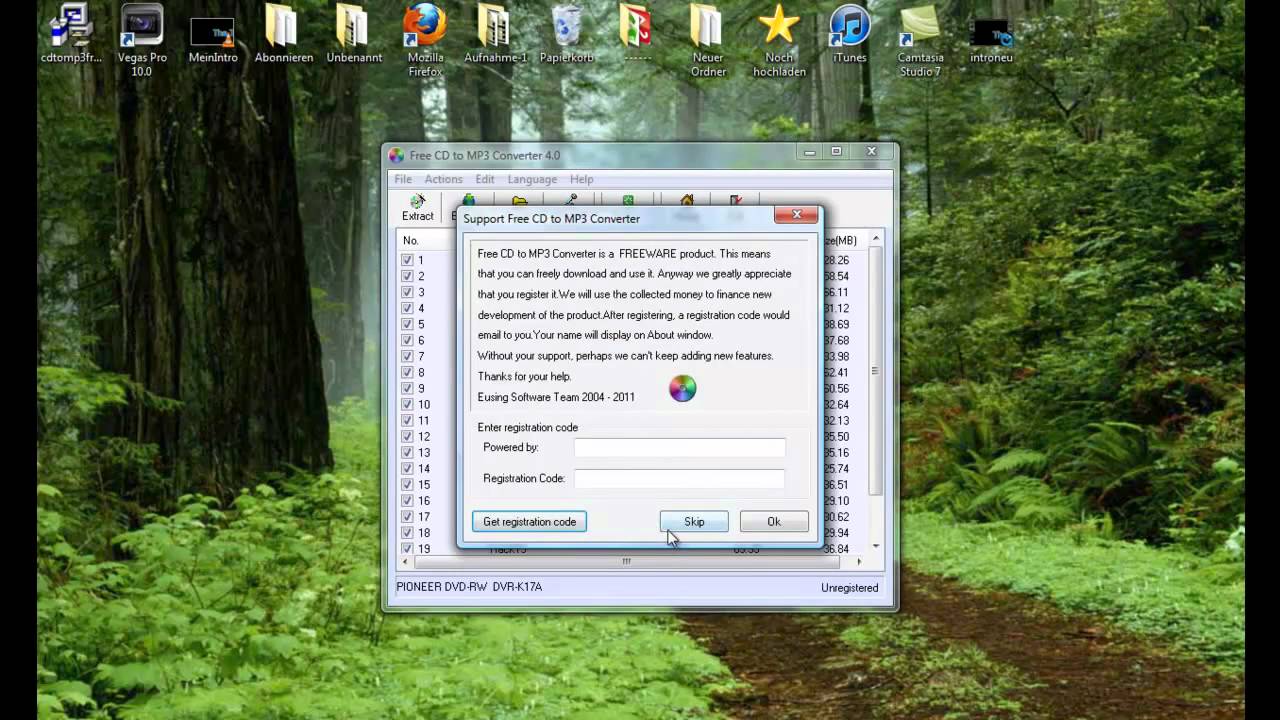The width and height of the screenshot is (1280, 720).
Task: Open the Actions menu
Action: (x=443, y=179)
